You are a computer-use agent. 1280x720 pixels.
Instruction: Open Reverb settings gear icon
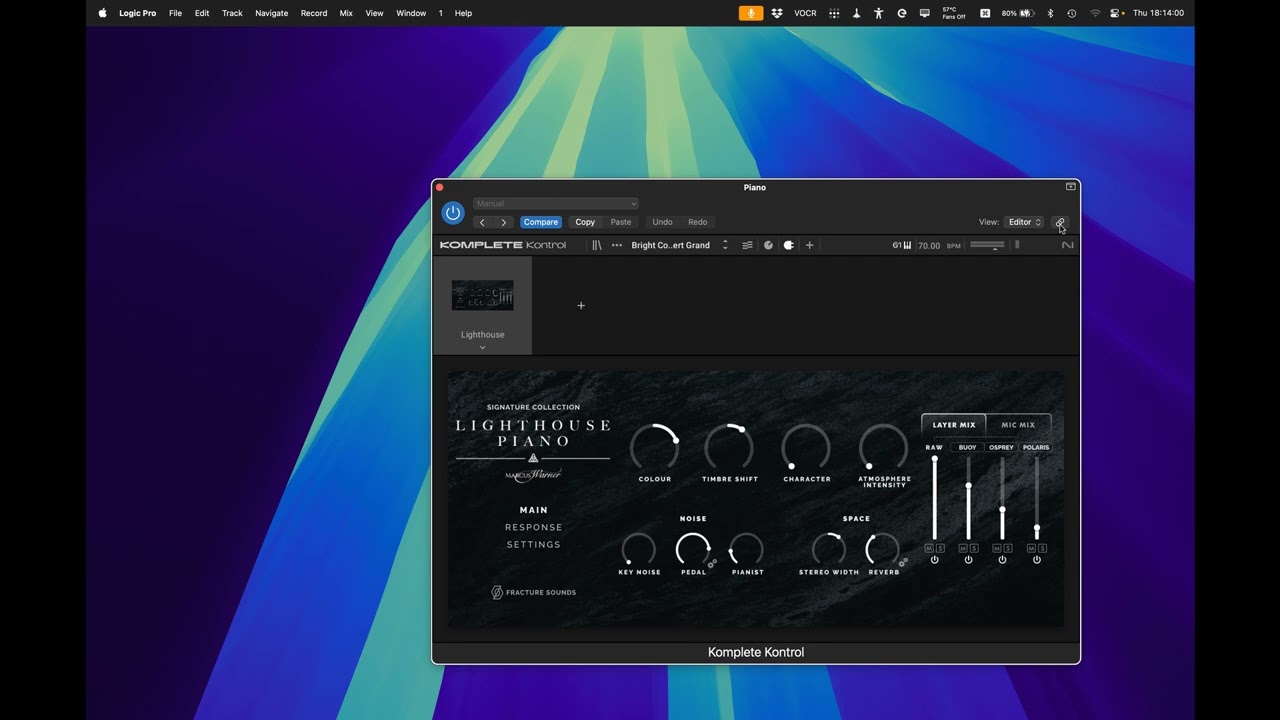903,562
